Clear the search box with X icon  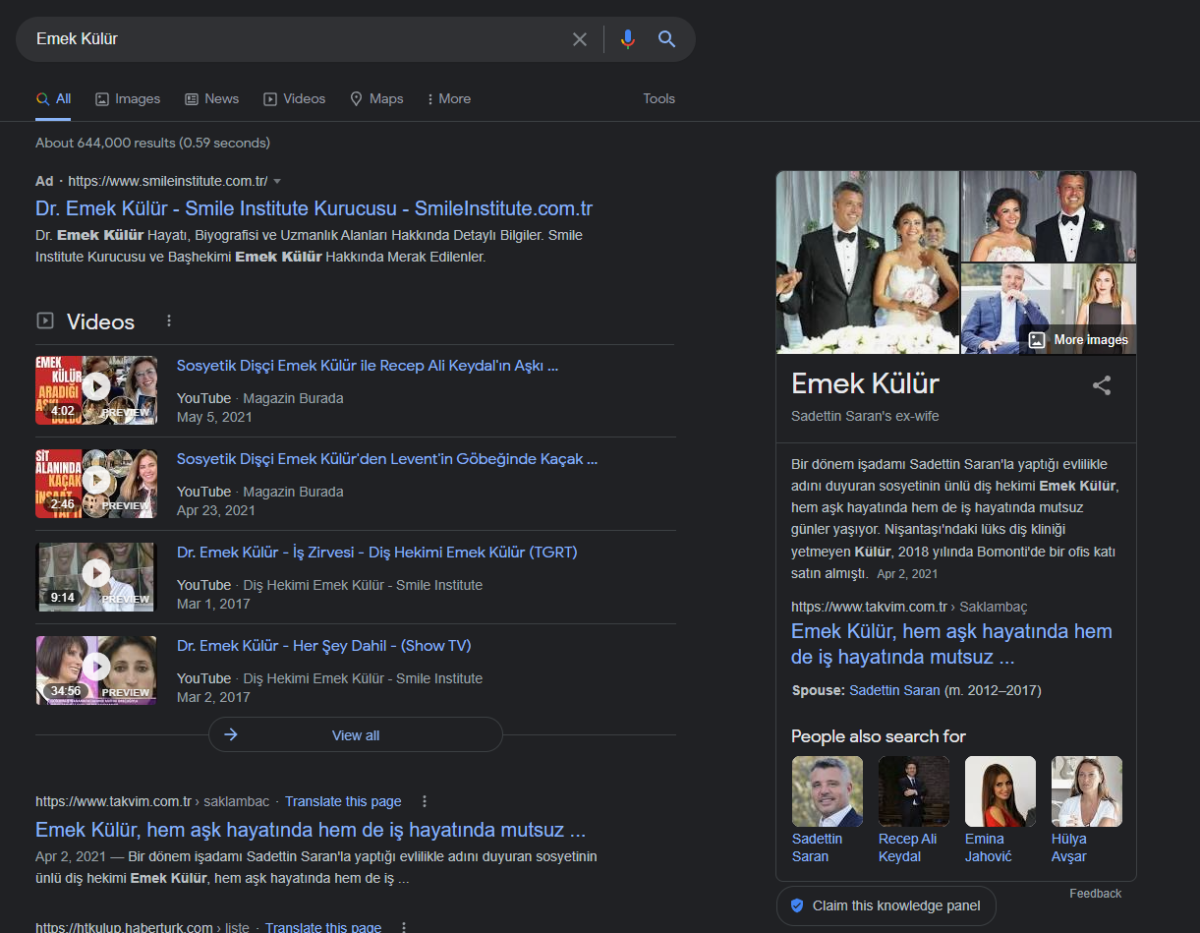click(580, 39)
